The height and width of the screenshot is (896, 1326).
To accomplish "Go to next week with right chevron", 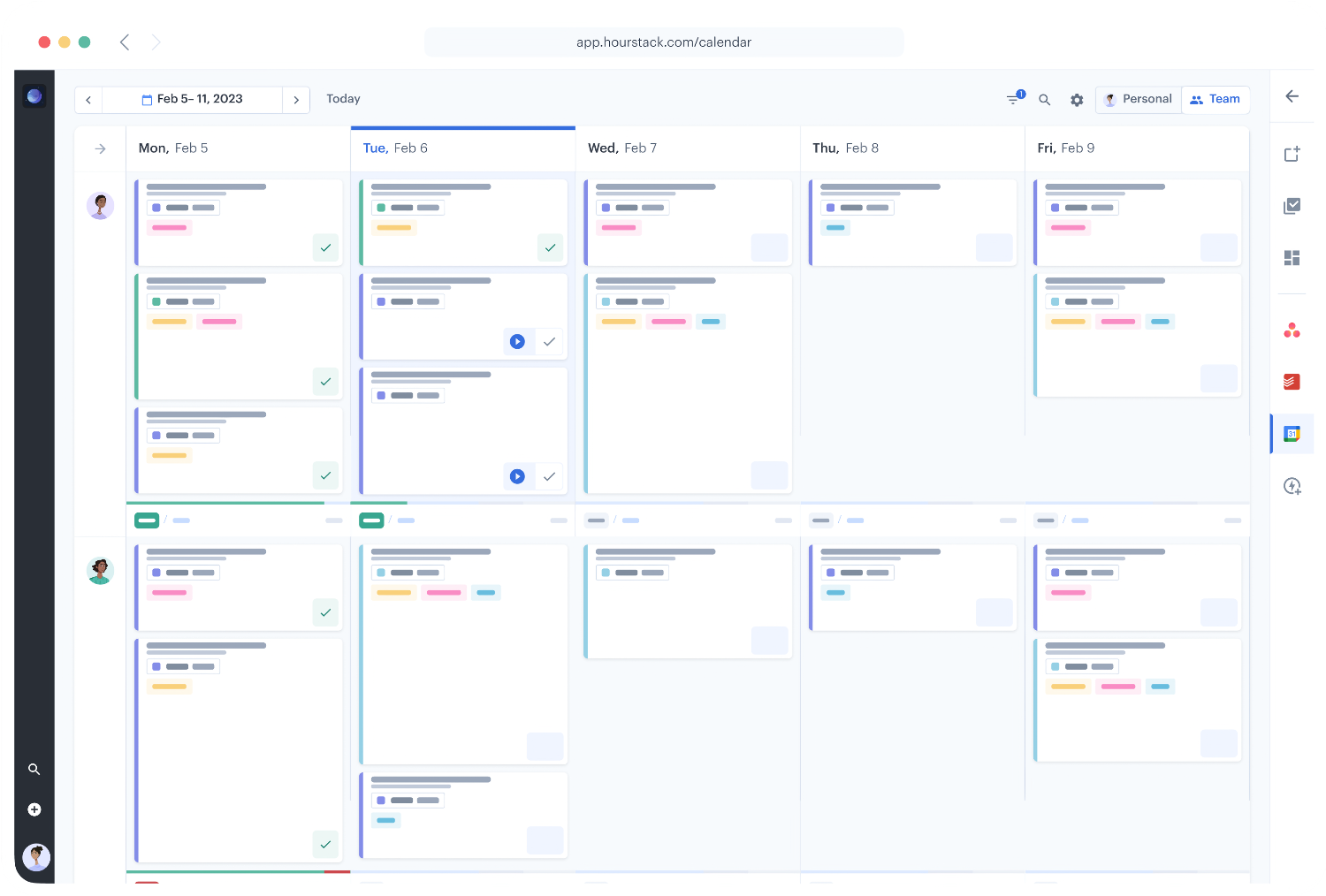I will coord(296,100).
